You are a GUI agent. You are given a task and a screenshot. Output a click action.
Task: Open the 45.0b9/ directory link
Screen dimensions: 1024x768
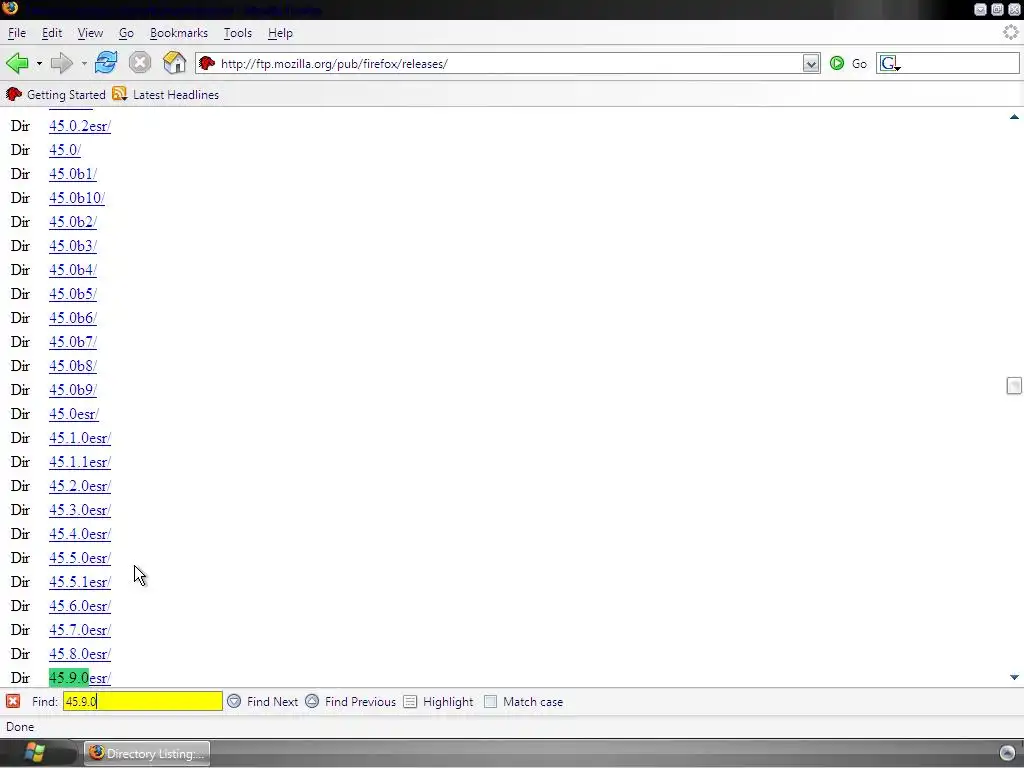pos(72,390)
